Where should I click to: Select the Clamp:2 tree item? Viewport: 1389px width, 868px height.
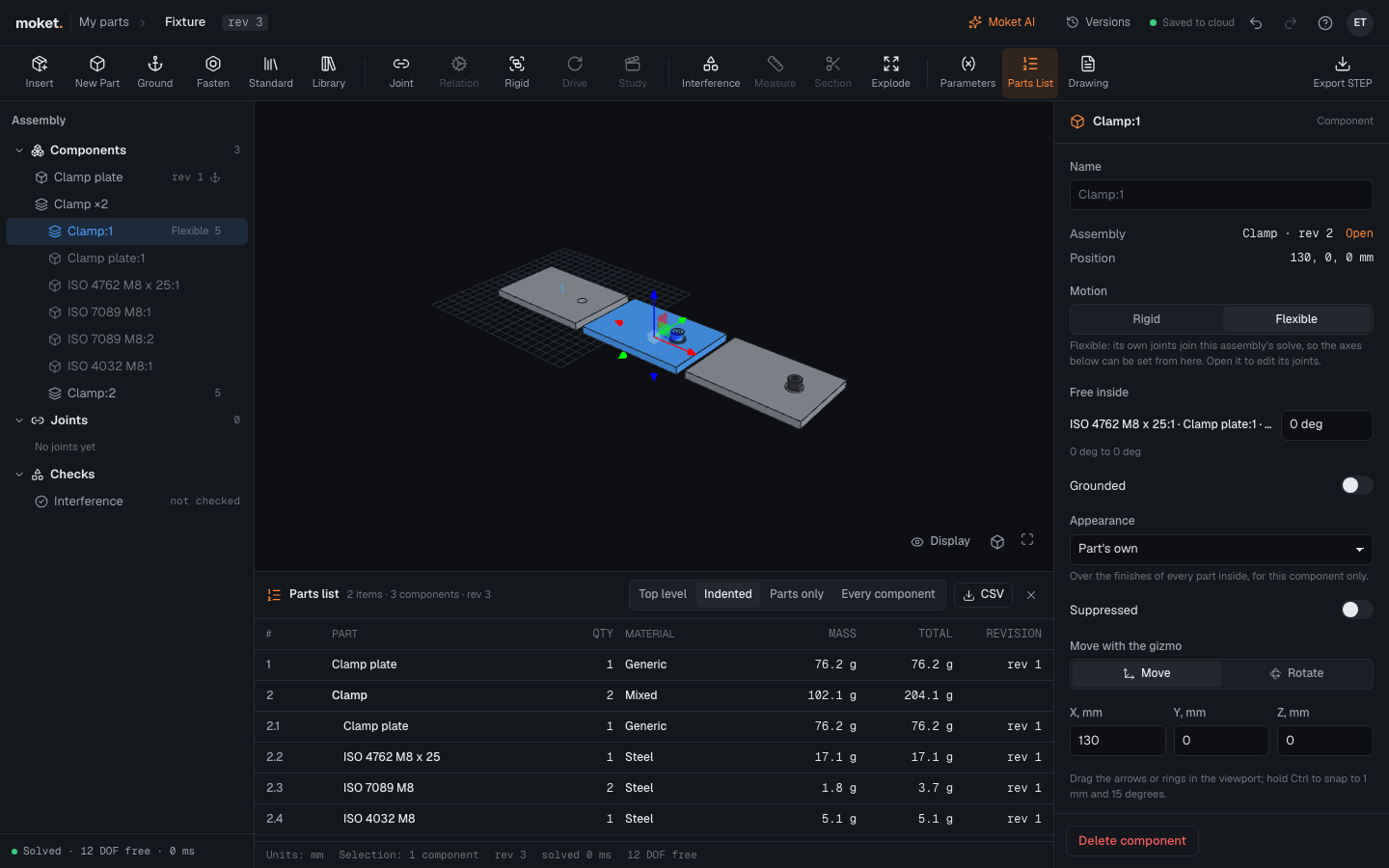126,393
